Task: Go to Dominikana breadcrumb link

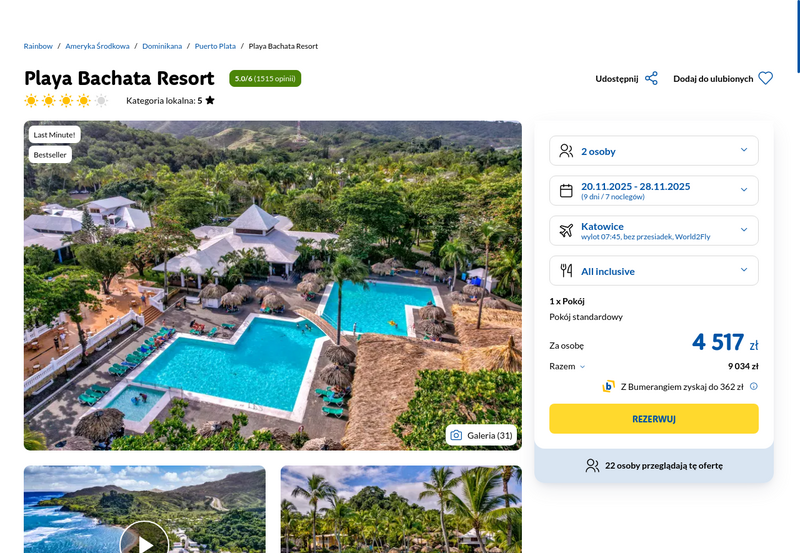Action: 162,46
